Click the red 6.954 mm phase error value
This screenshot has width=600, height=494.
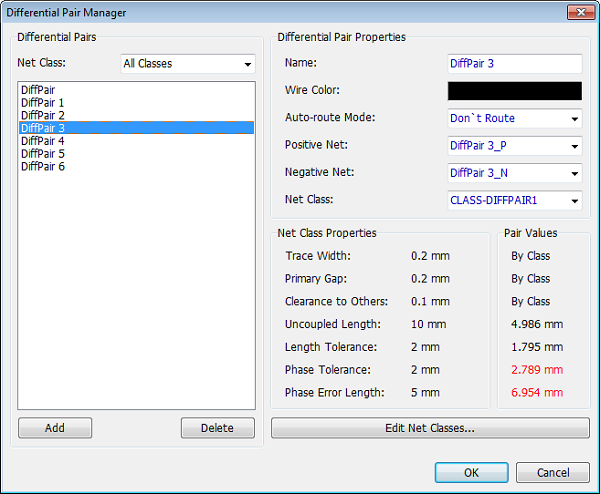537,393
